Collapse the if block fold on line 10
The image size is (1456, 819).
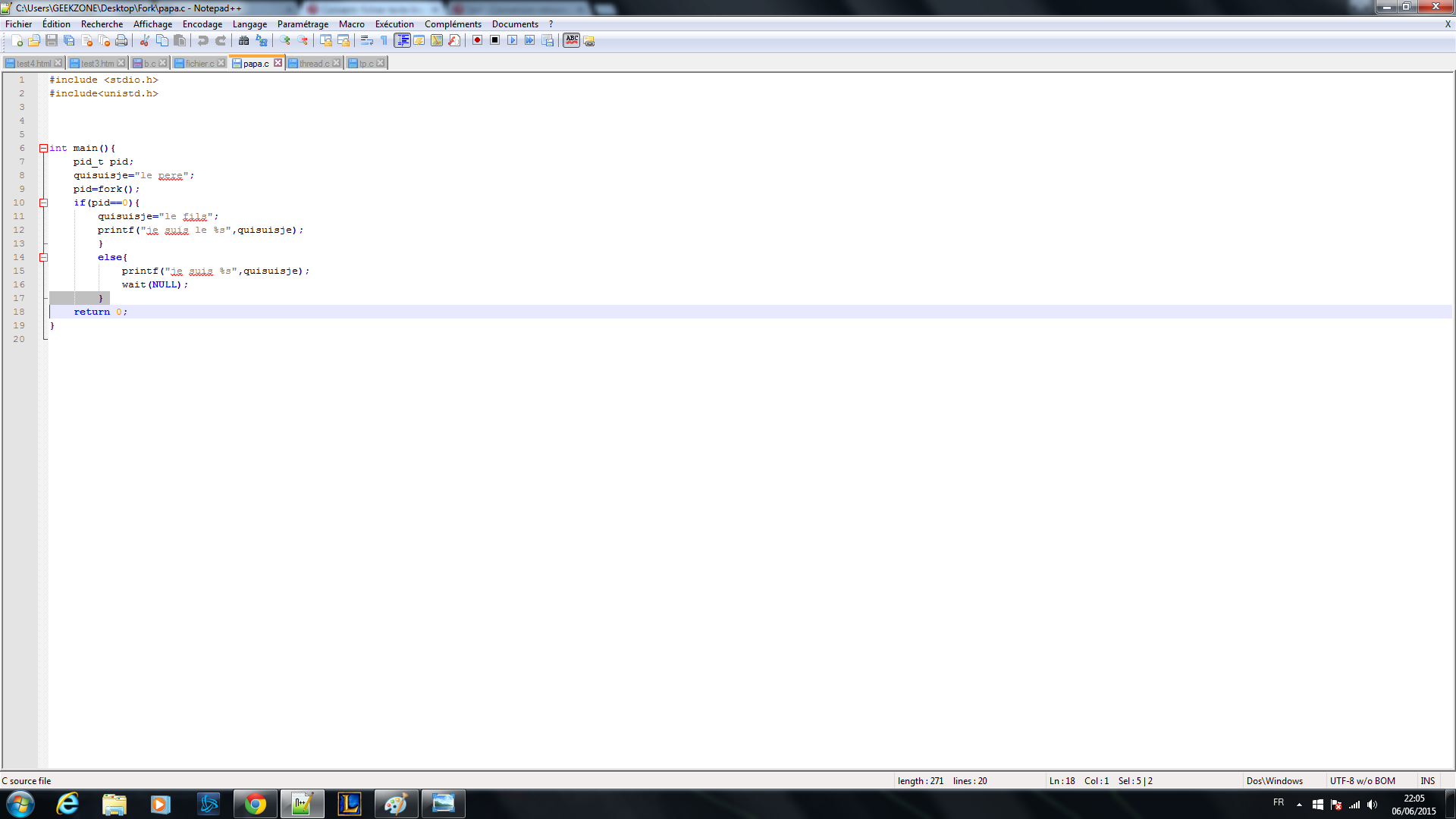[43, 203]
